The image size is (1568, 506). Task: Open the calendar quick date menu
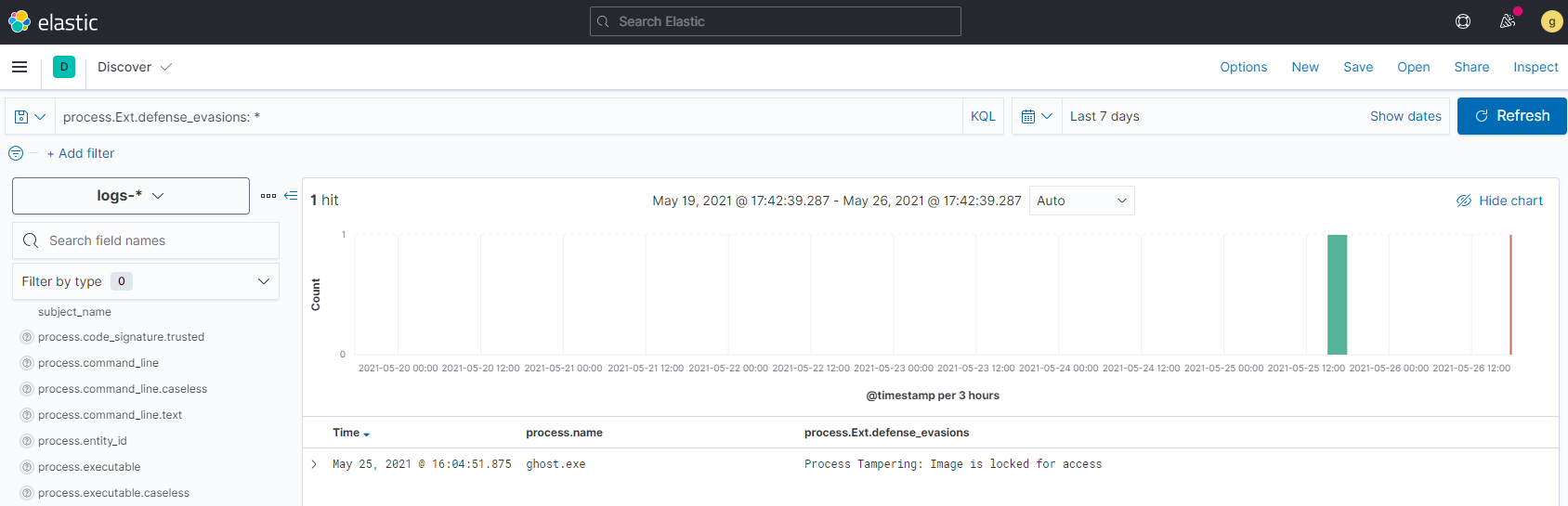pos(1036,117)
